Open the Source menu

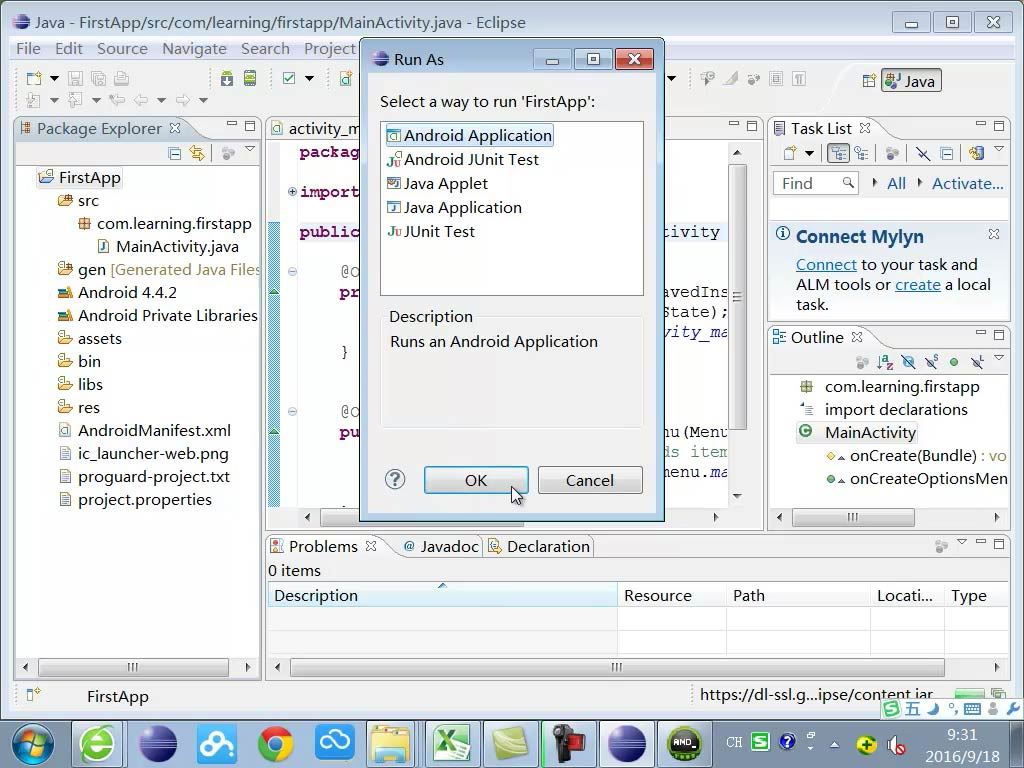pos(122,49)
